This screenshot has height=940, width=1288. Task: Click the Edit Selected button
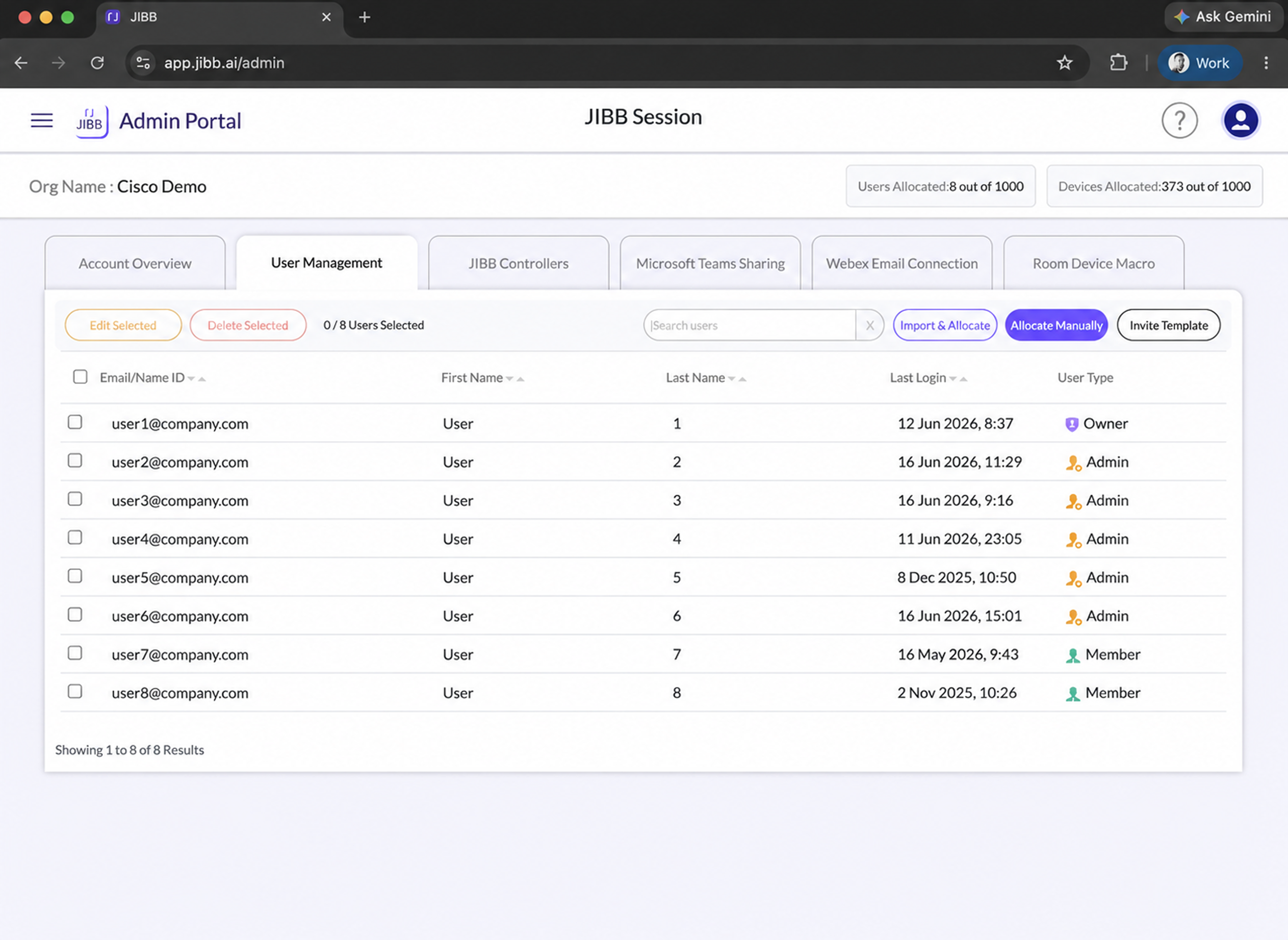123,325
